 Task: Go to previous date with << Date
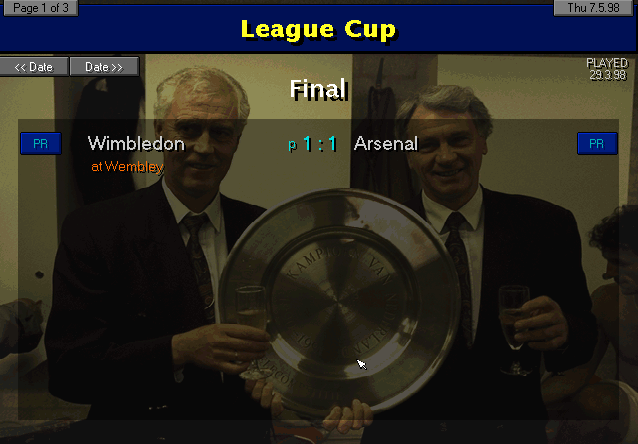(x=34, y=67)
